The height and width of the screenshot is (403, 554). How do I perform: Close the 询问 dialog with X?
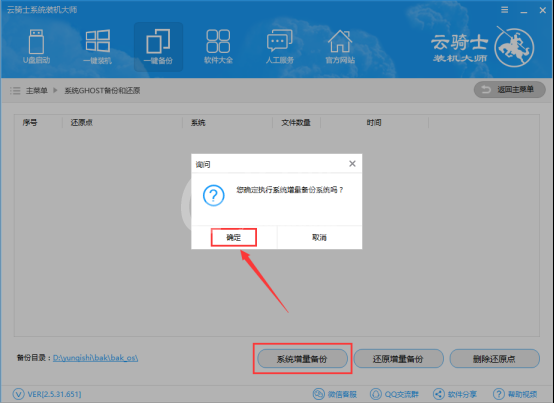coord(352,164)
